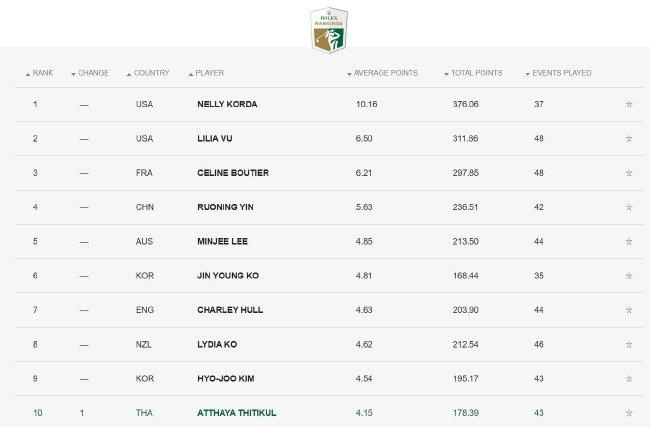Viewport: 650px width, 427px height.
Task: Sort by Change column header
Action: [90, 73]
